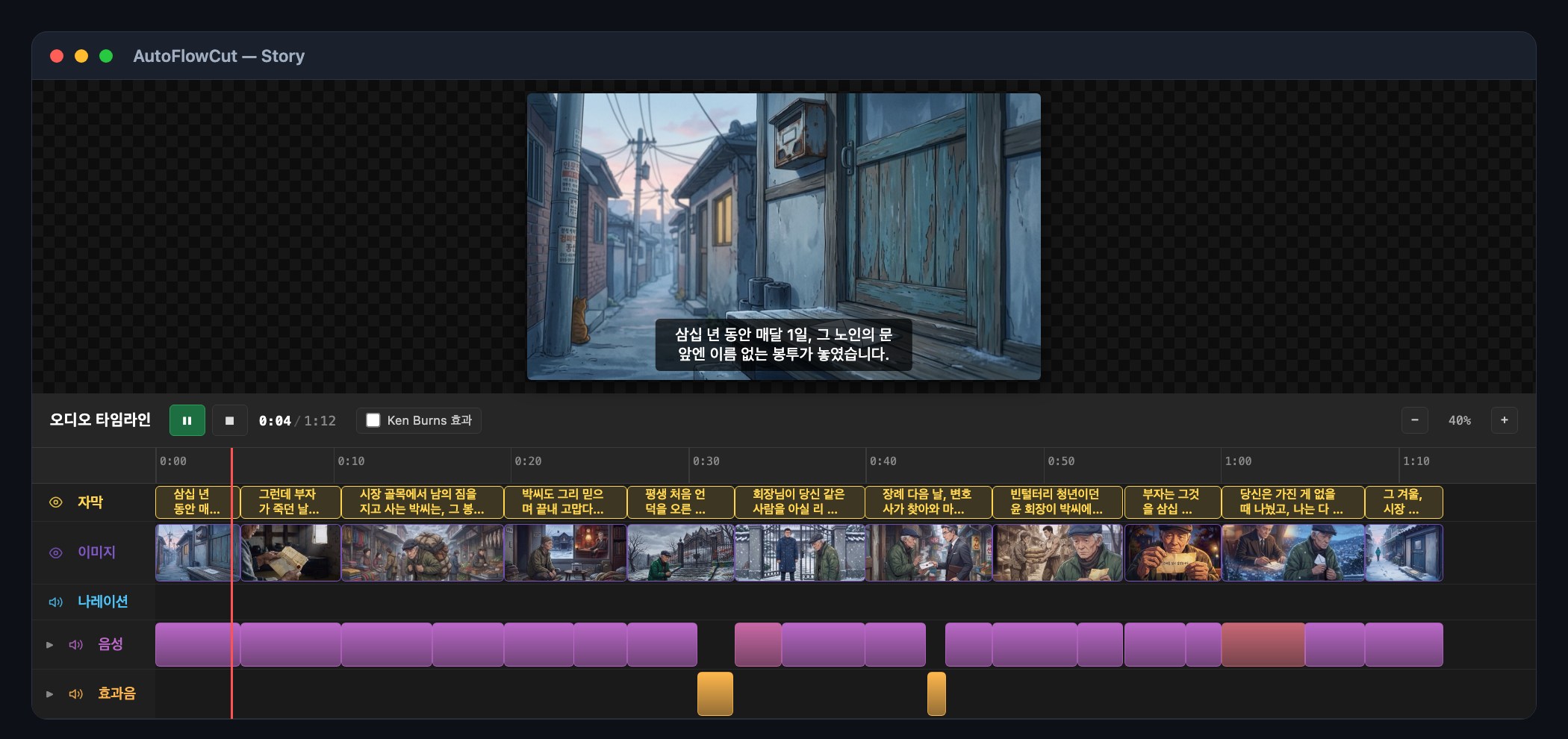This screenshot has width=1568, height=739.
Task: Expand the 음성 track disclosure triangle
Action: (49, 644)
